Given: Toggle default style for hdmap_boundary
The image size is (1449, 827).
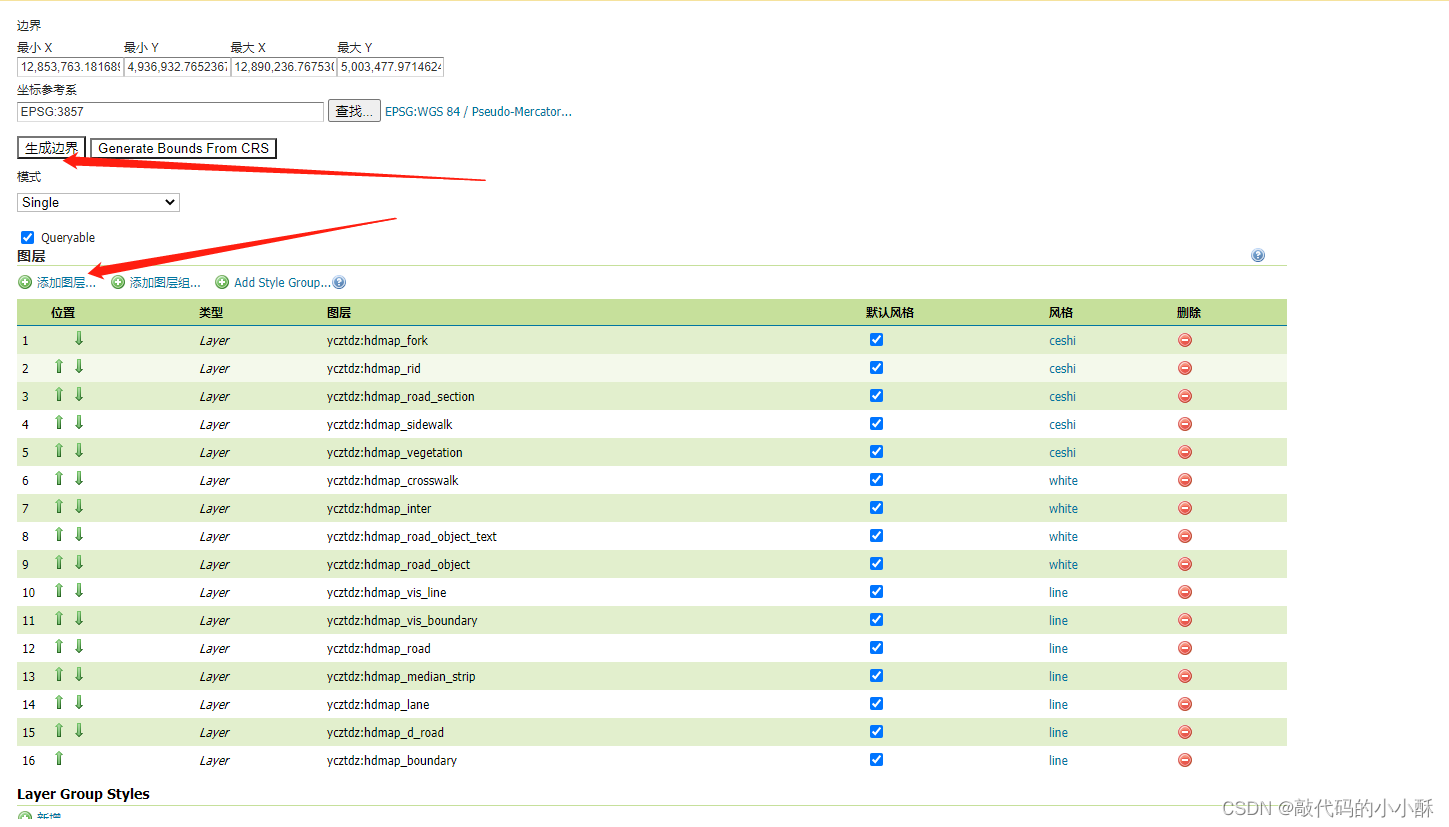Looking at the screenshot, I should pos(877,759).
